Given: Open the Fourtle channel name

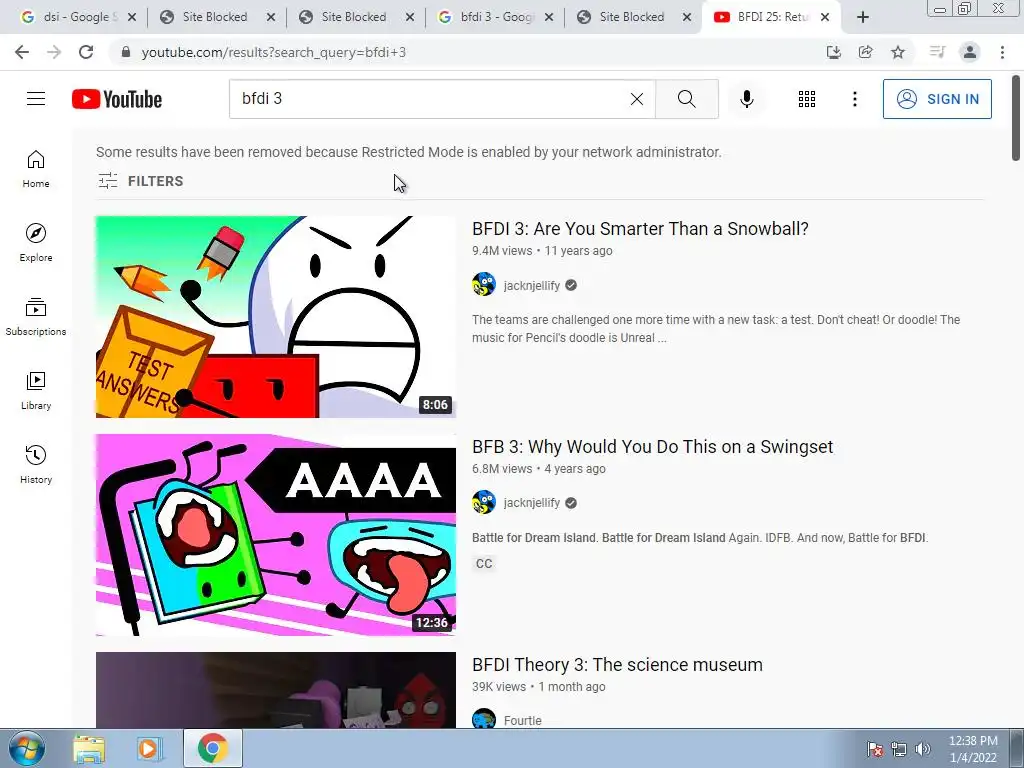Looking at the screenshot, I should 522,720.
